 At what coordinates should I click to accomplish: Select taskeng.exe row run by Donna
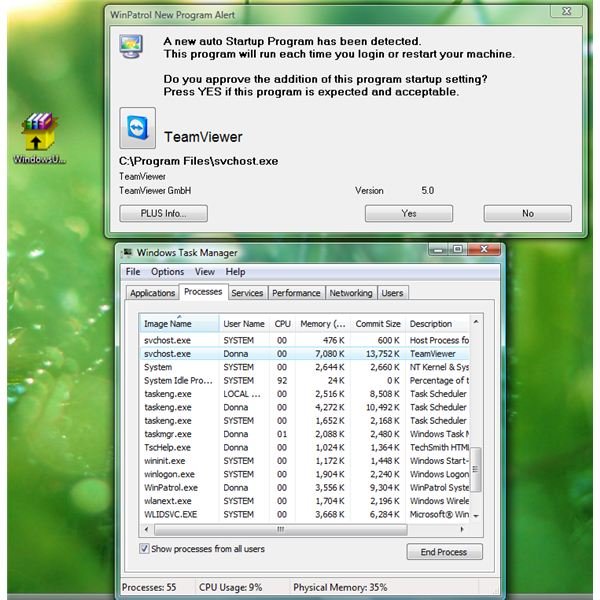(x=304, y=407)
